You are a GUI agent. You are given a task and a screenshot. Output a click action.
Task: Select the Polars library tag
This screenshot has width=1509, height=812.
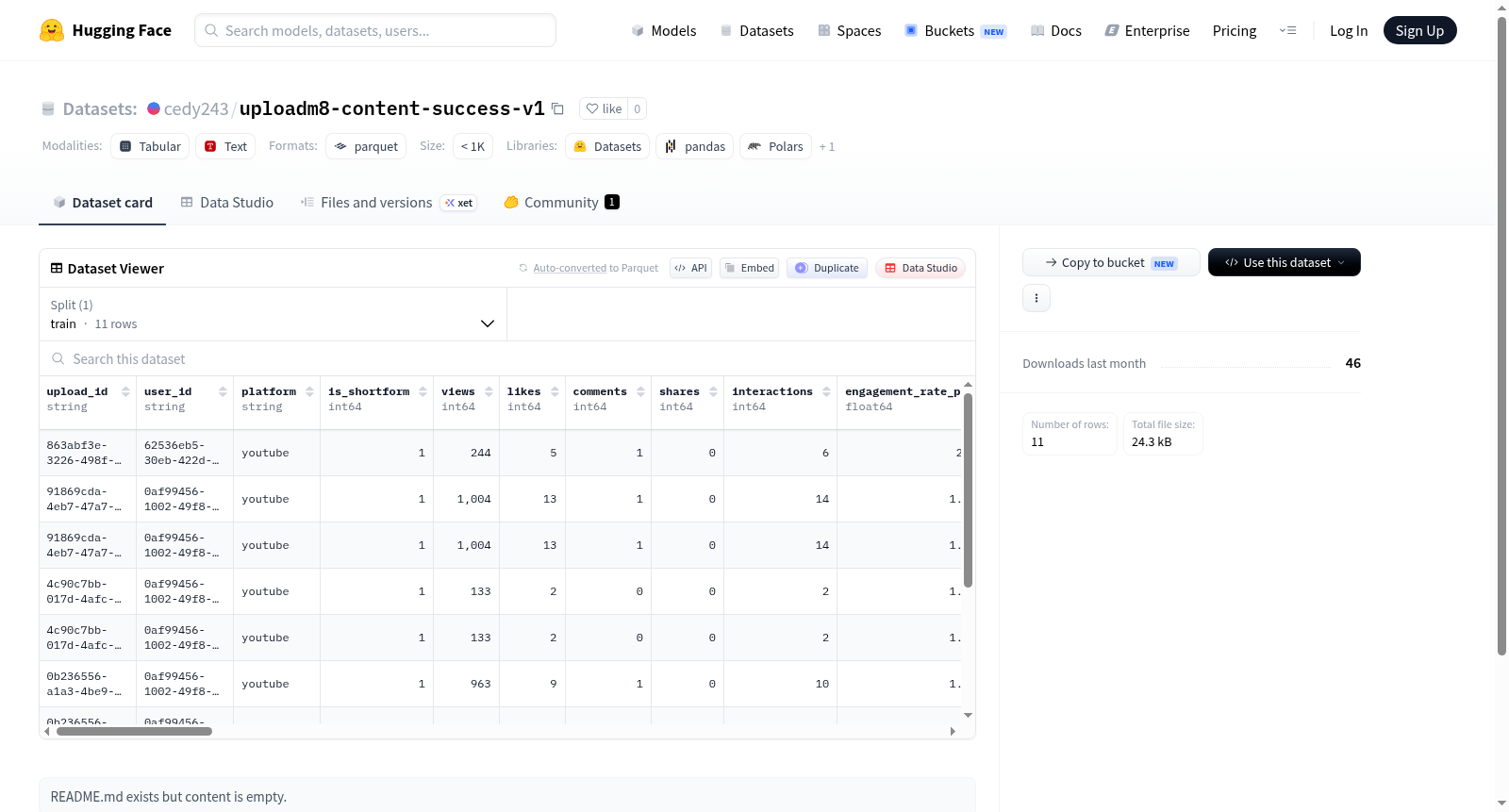pyautogui.click(x=775, y=146)
